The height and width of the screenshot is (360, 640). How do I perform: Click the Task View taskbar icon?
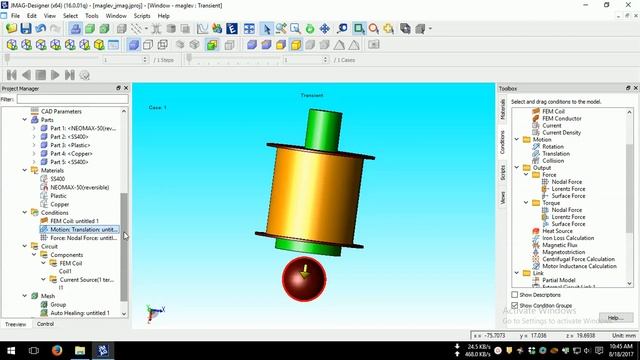[34, 350]
